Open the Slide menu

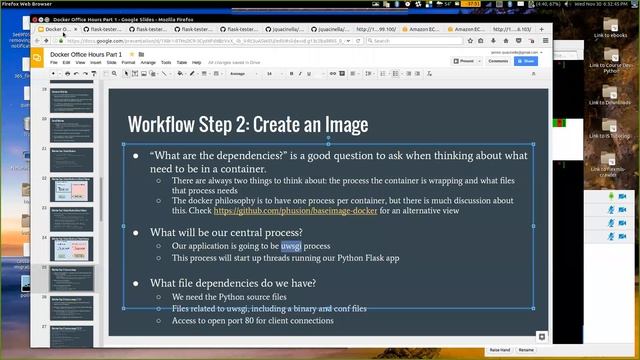[x=111, y=63]
